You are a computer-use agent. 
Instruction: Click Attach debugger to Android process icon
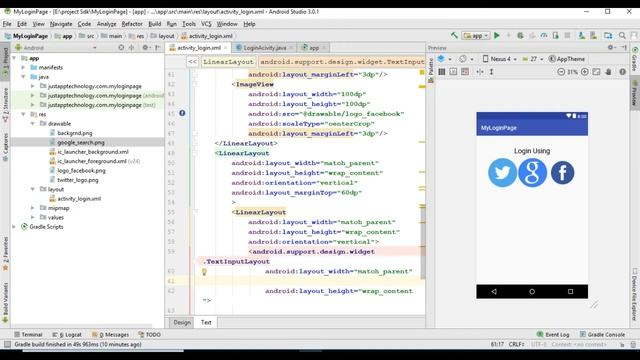tap(556, 36)
